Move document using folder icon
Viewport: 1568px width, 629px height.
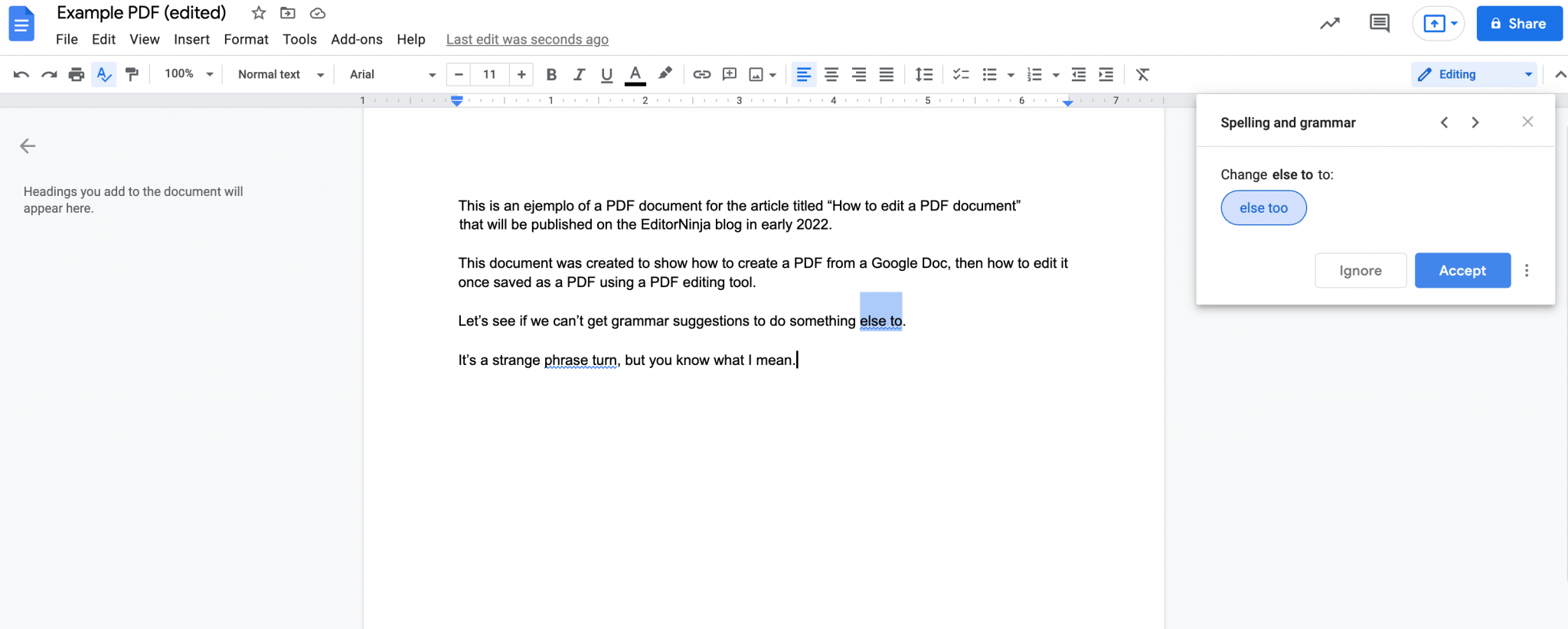click(x=288, y=13)
